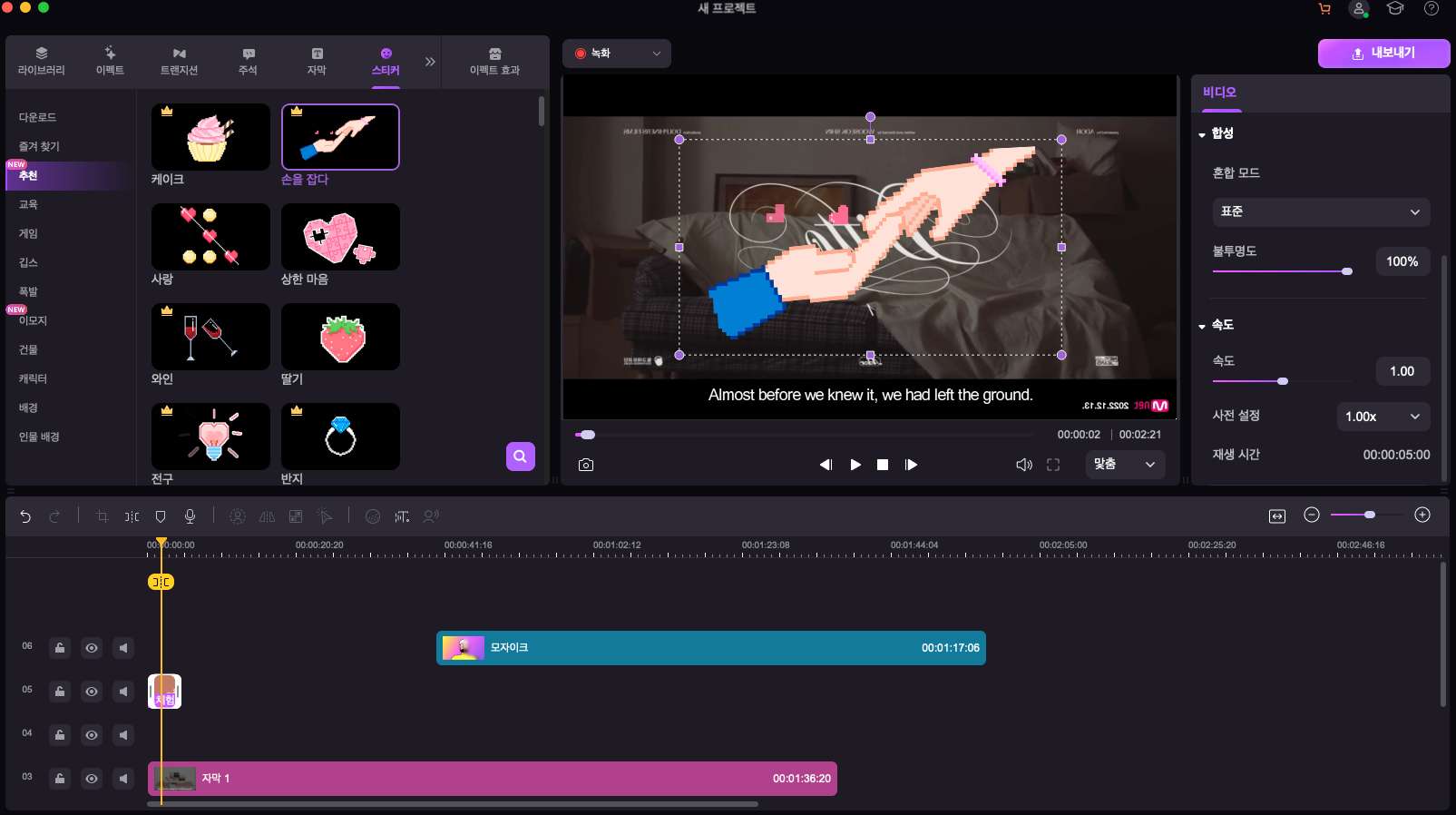Viewport: 1456px width, 815px height.
Task: Start voiceover with the microphone icon
Action: (190, 516)
